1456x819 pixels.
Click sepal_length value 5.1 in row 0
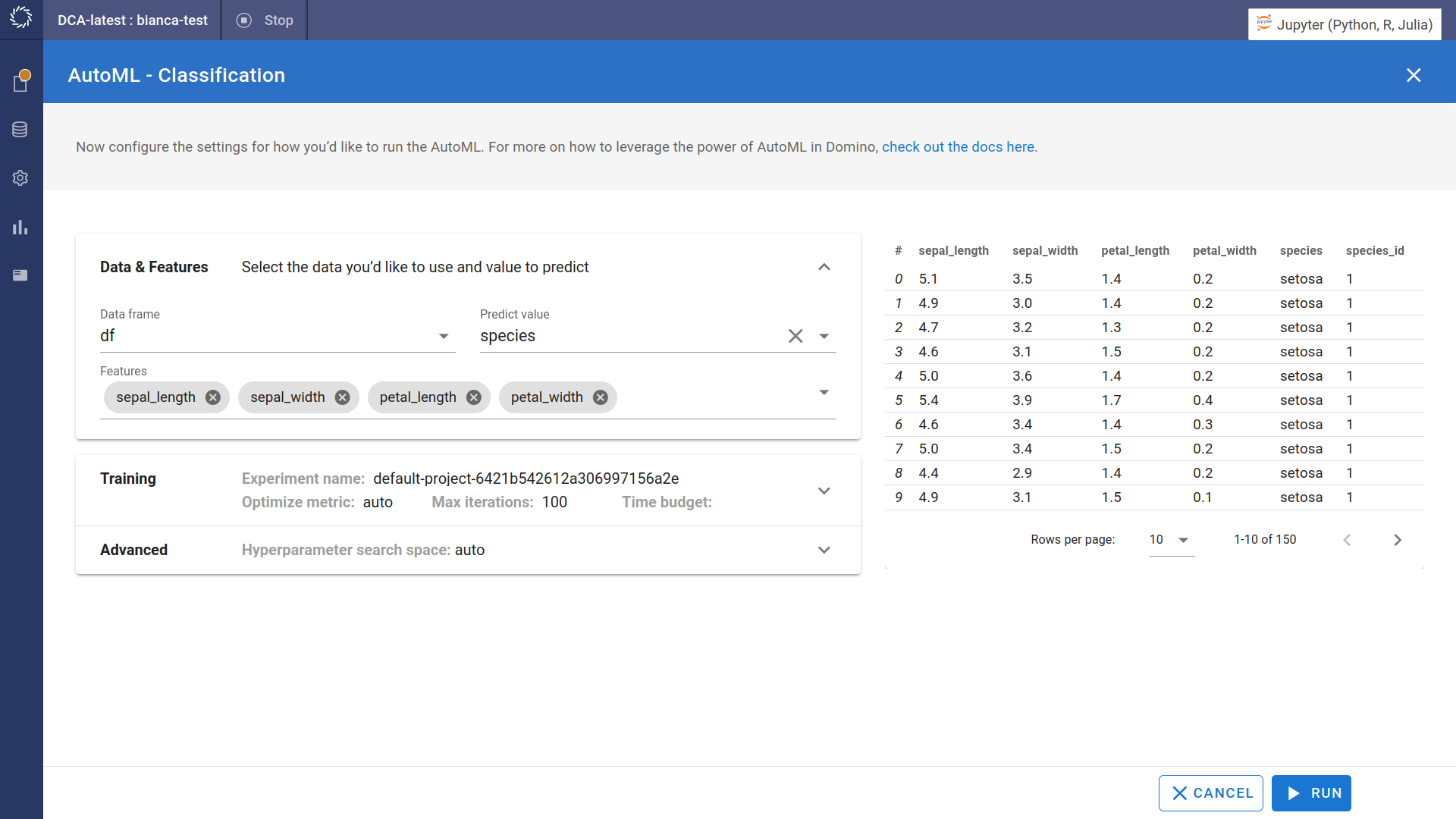(x=928, y=279)
